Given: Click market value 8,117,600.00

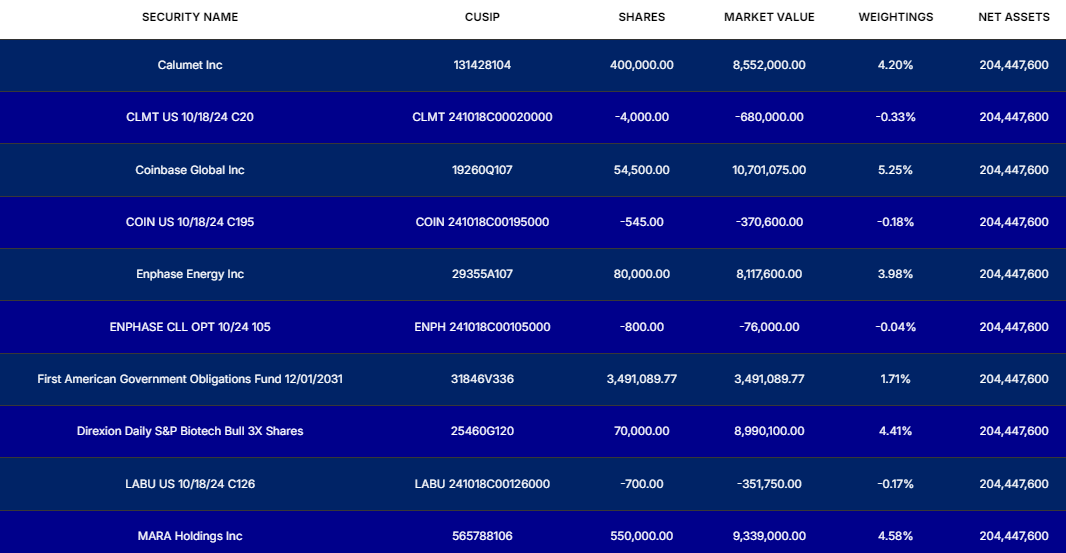Looking at the screenshot, I should [x=769, y=274].
